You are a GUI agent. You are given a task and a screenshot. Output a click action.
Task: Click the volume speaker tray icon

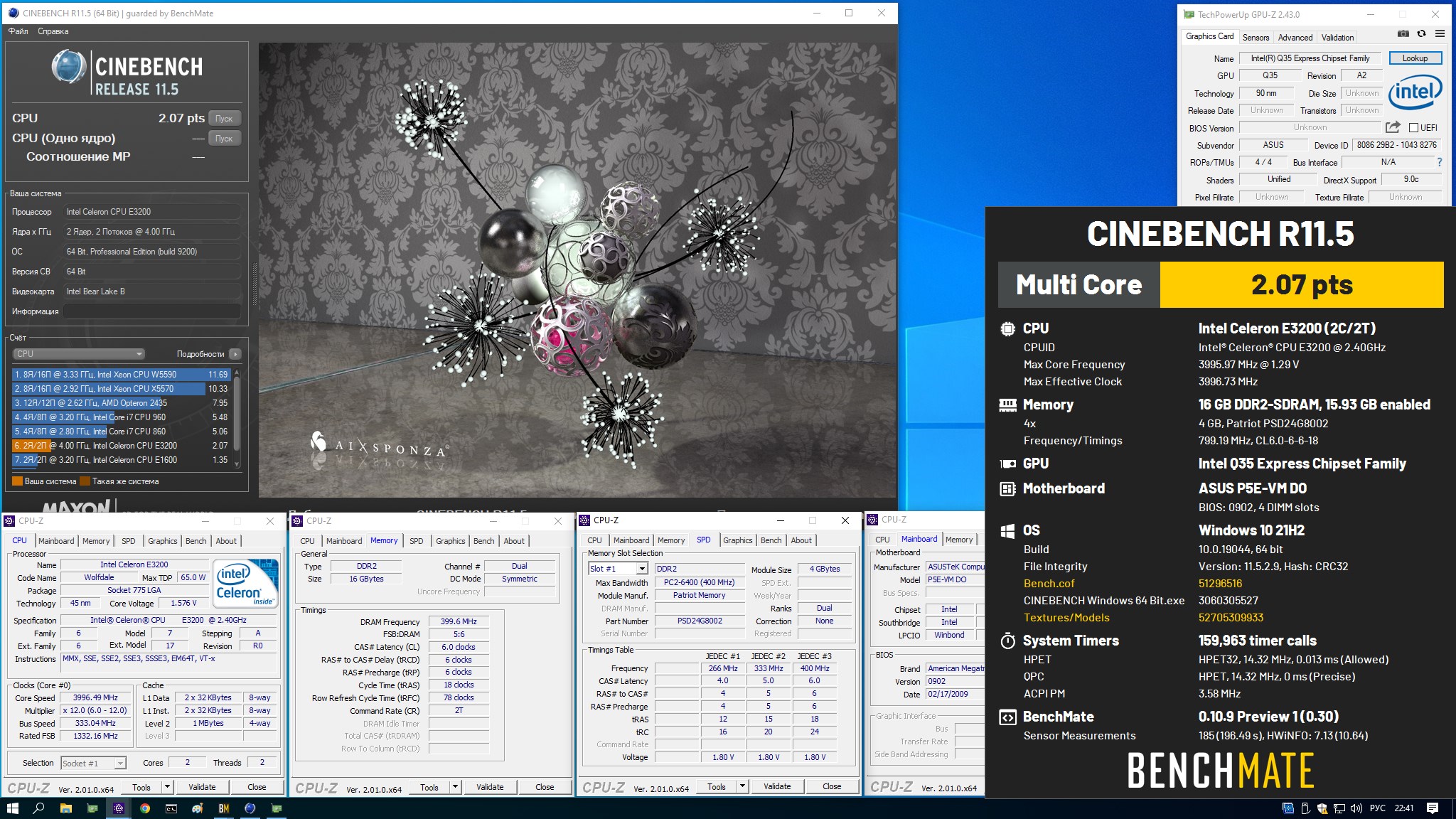(x=1356, y=808)
